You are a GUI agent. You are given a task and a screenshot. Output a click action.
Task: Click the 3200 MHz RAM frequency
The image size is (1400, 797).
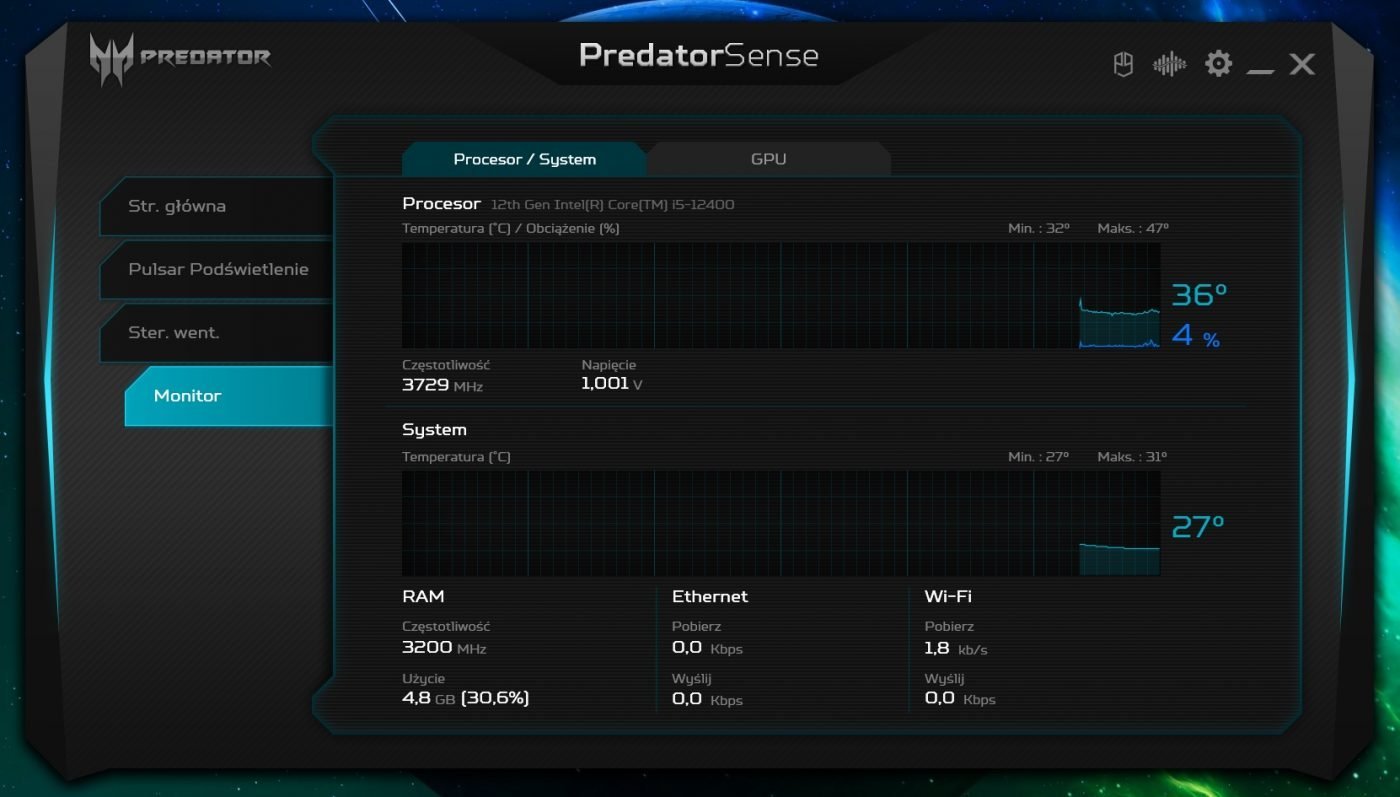click(444, 647)
